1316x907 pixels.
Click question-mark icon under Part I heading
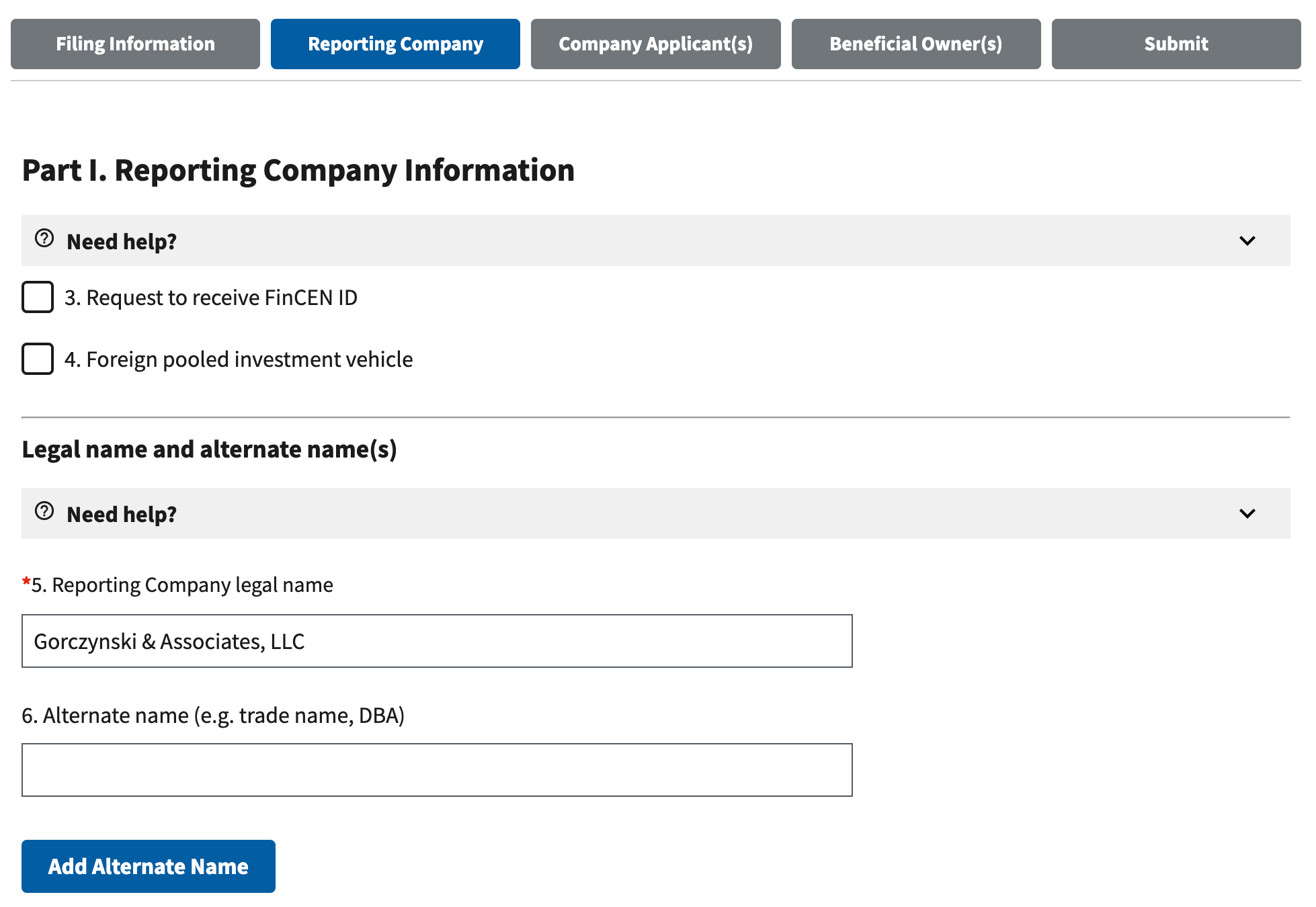click(x=44, y=239)
